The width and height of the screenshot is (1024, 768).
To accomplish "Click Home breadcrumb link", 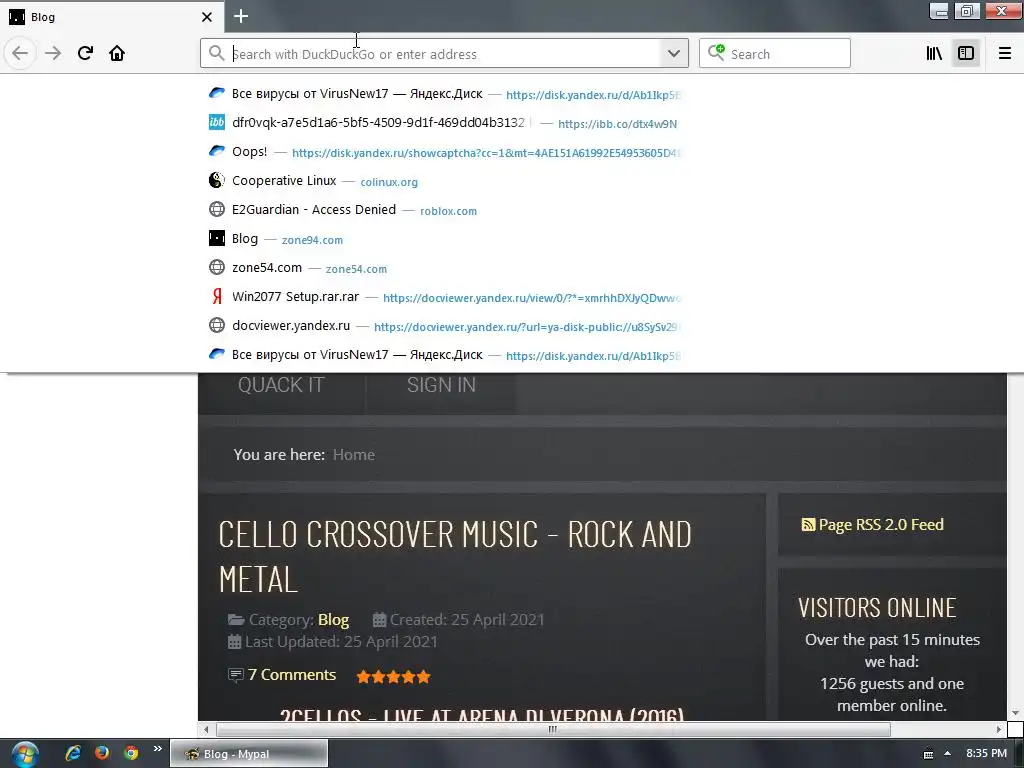I will (354, 455).
